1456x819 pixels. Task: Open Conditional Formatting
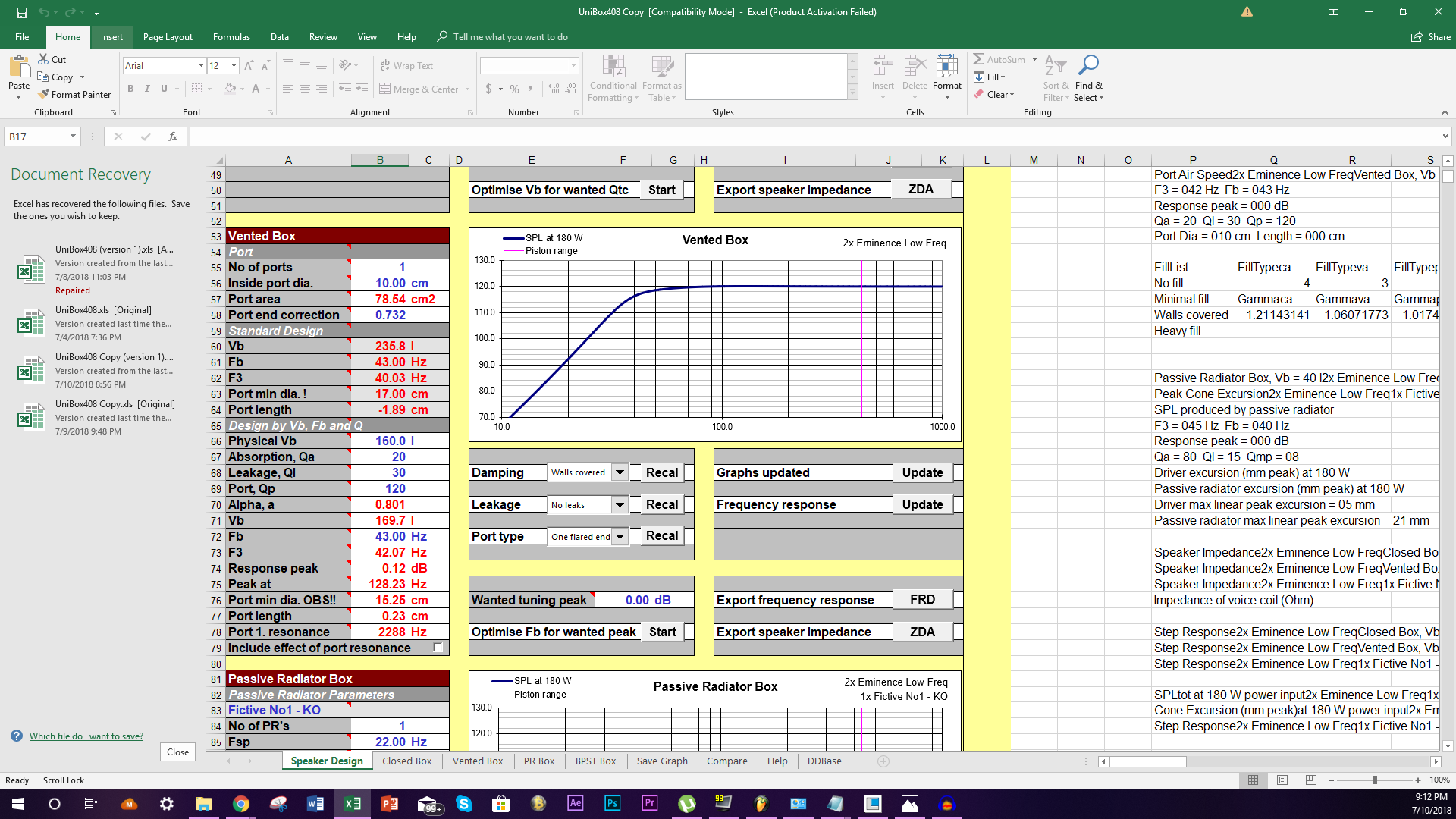pos(613,78)
